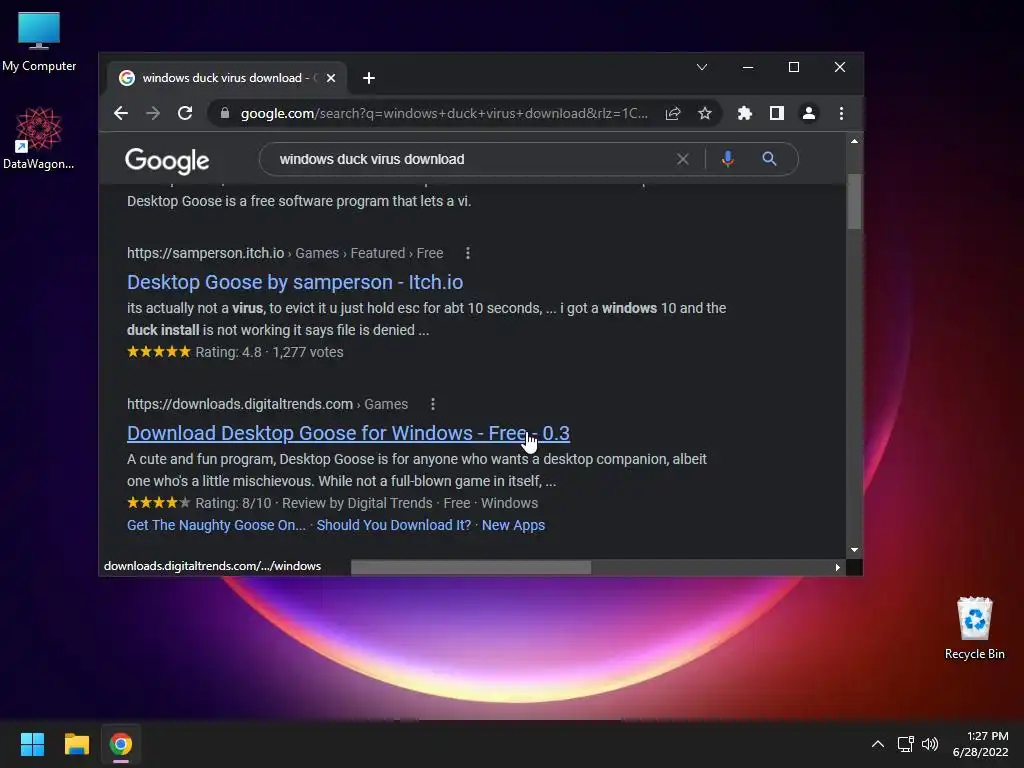Open 'Should You Download It?' sitelink
The image size is (1024, 768).
394,525
